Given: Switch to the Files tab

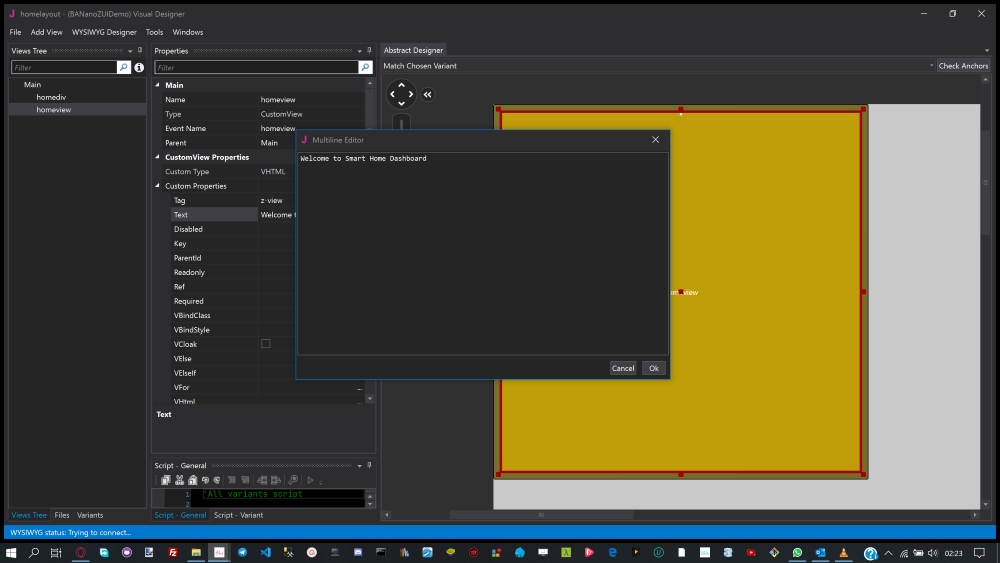Looking at the screenshot, I should [x=62, y=515].
